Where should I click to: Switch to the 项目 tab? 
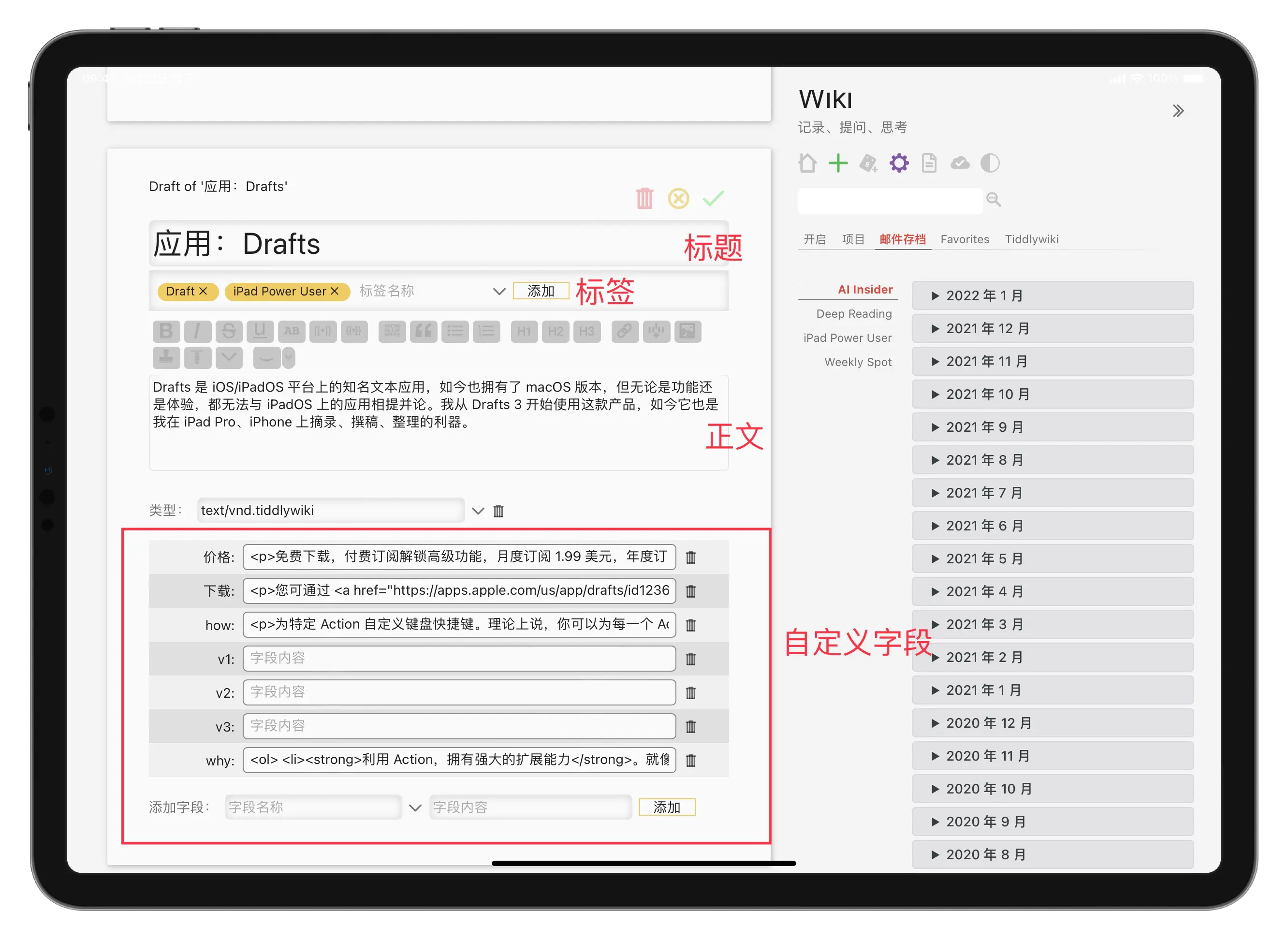[853, 239]
